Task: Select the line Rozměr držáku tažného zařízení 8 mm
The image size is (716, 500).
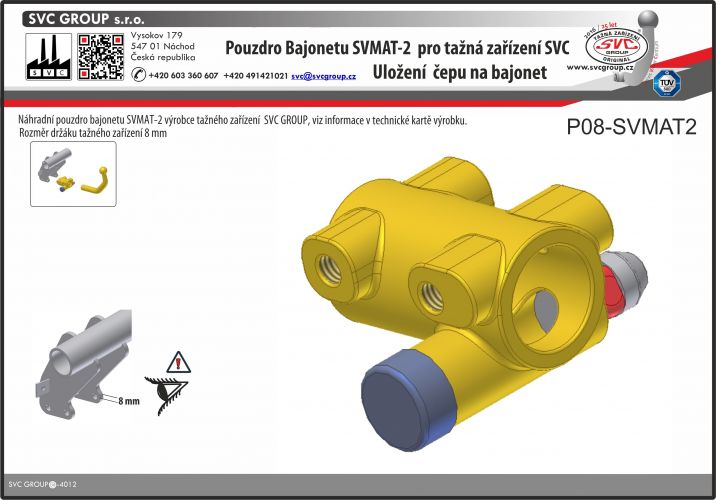Action: [94, 133]
